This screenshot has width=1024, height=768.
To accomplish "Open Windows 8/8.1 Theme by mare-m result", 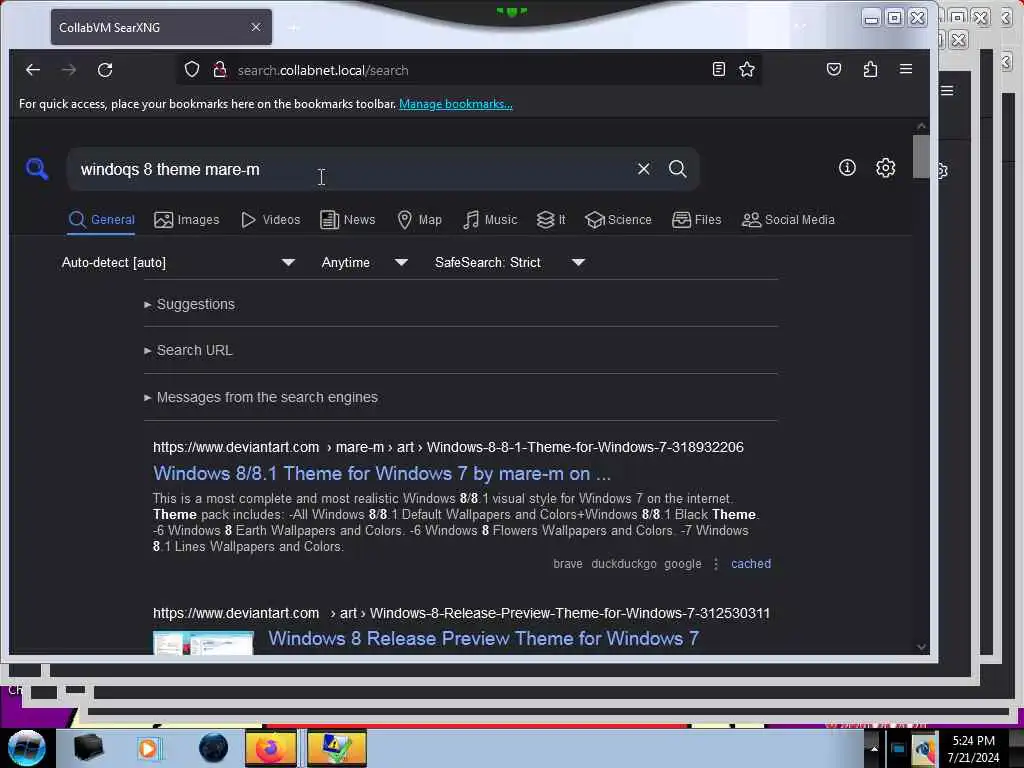I will pos(382,473).
